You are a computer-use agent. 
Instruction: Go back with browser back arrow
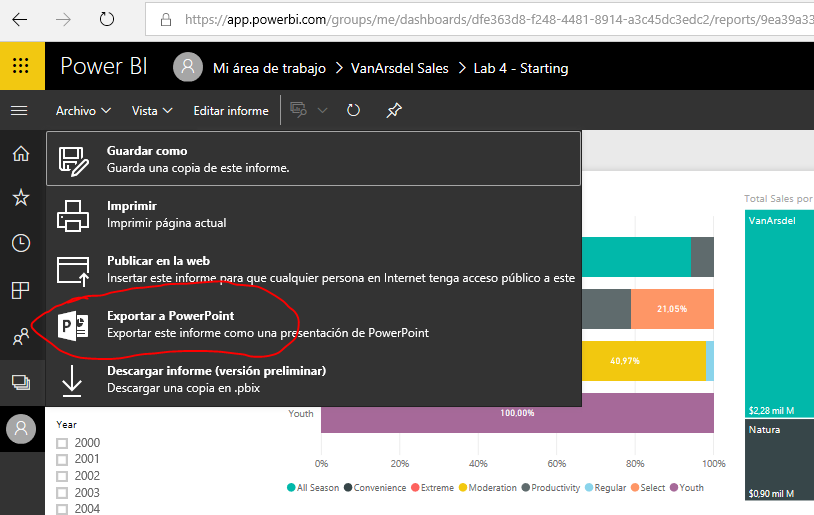tap(20, 20)
